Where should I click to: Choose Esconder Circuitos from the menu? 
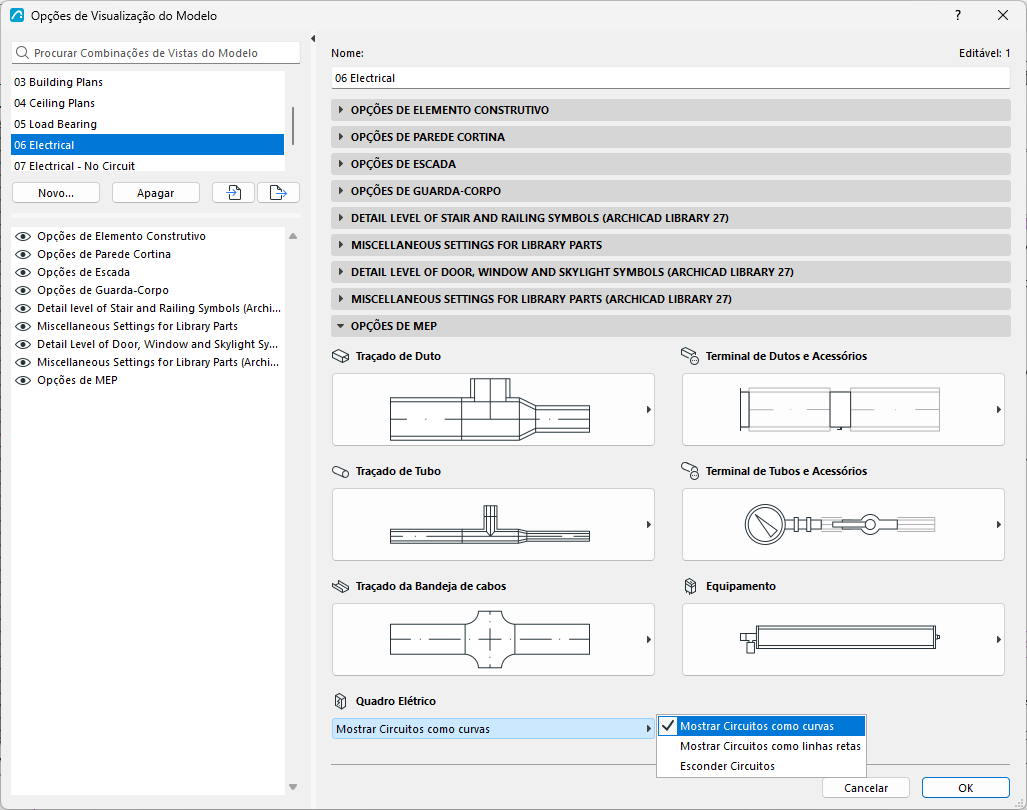pos(761,766)
